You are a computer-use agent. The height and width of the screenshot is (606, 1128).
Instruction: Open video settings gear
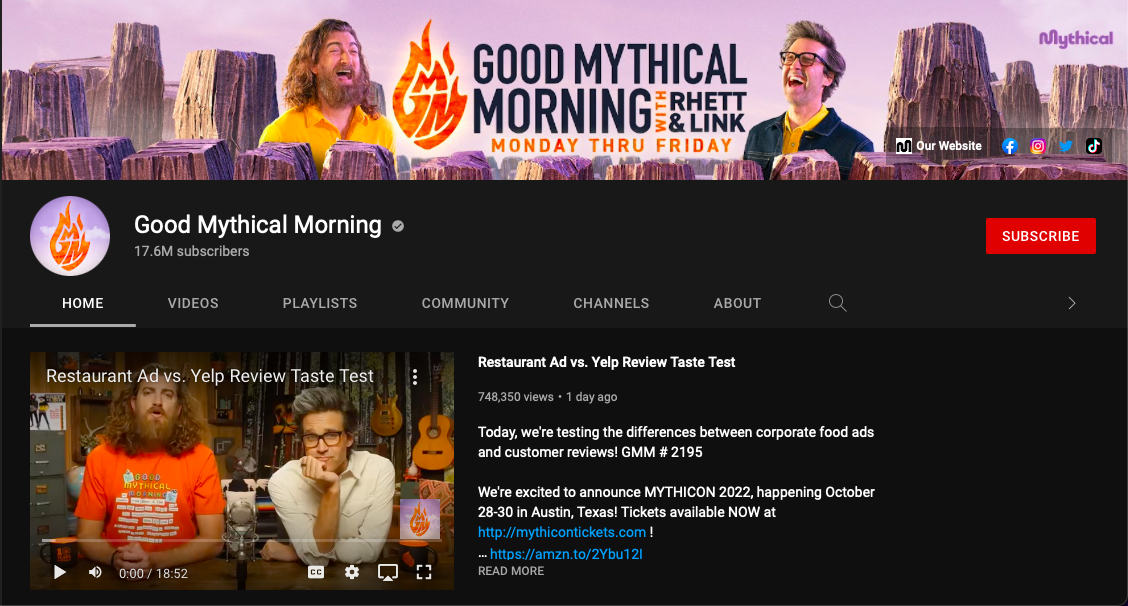(x=351, y=572)
